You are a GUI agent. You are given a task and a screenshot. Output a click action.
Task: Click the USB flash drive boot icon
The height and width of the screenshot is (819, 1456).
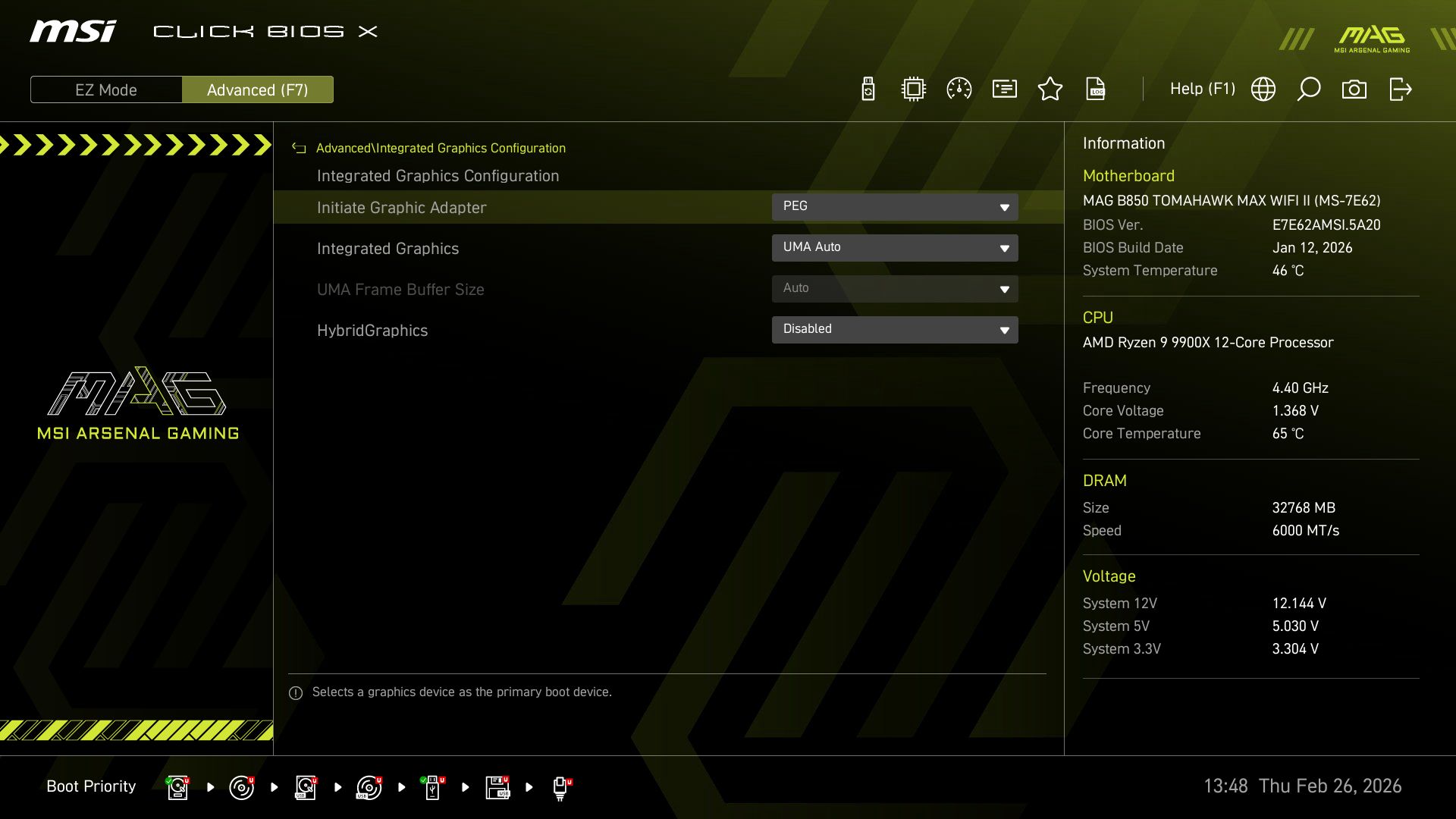(433, 787)
